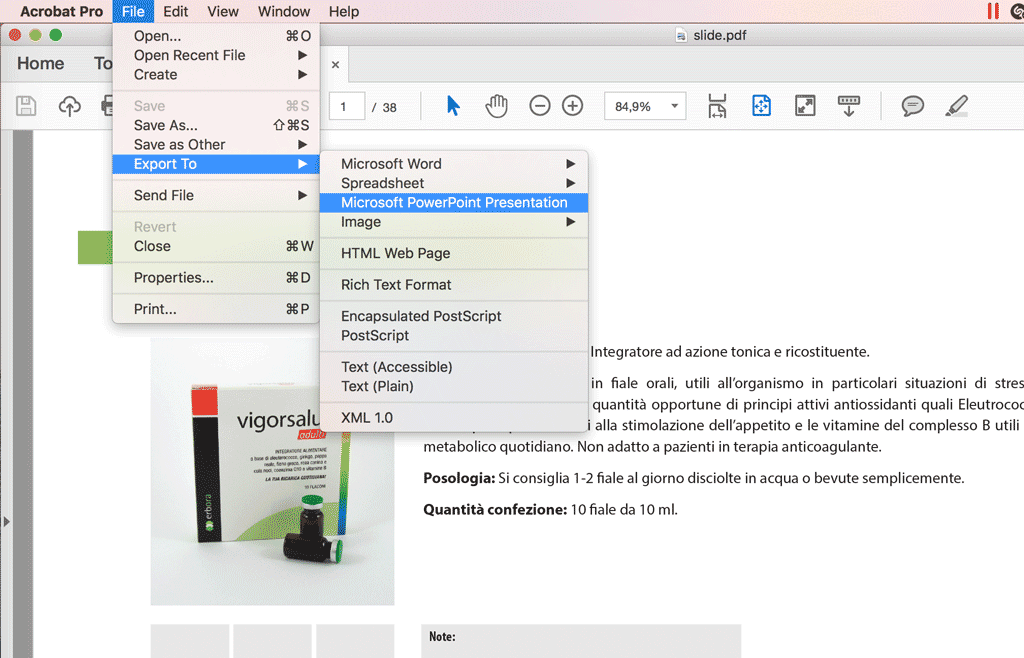1024x658 pixels.
Task: Export as XML 1.0
Action: pos(454,418)
